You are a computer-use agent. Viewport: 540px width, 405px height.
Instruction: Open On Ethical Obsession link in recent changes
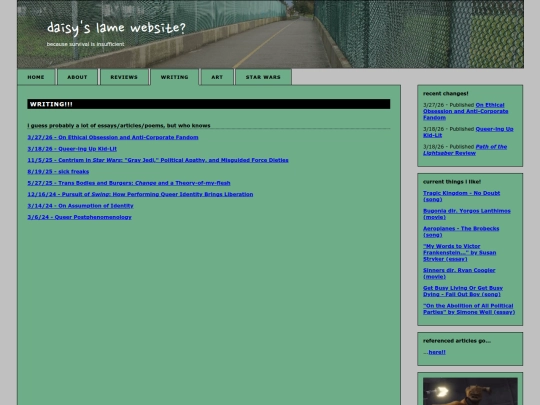[x=465, y=111]
